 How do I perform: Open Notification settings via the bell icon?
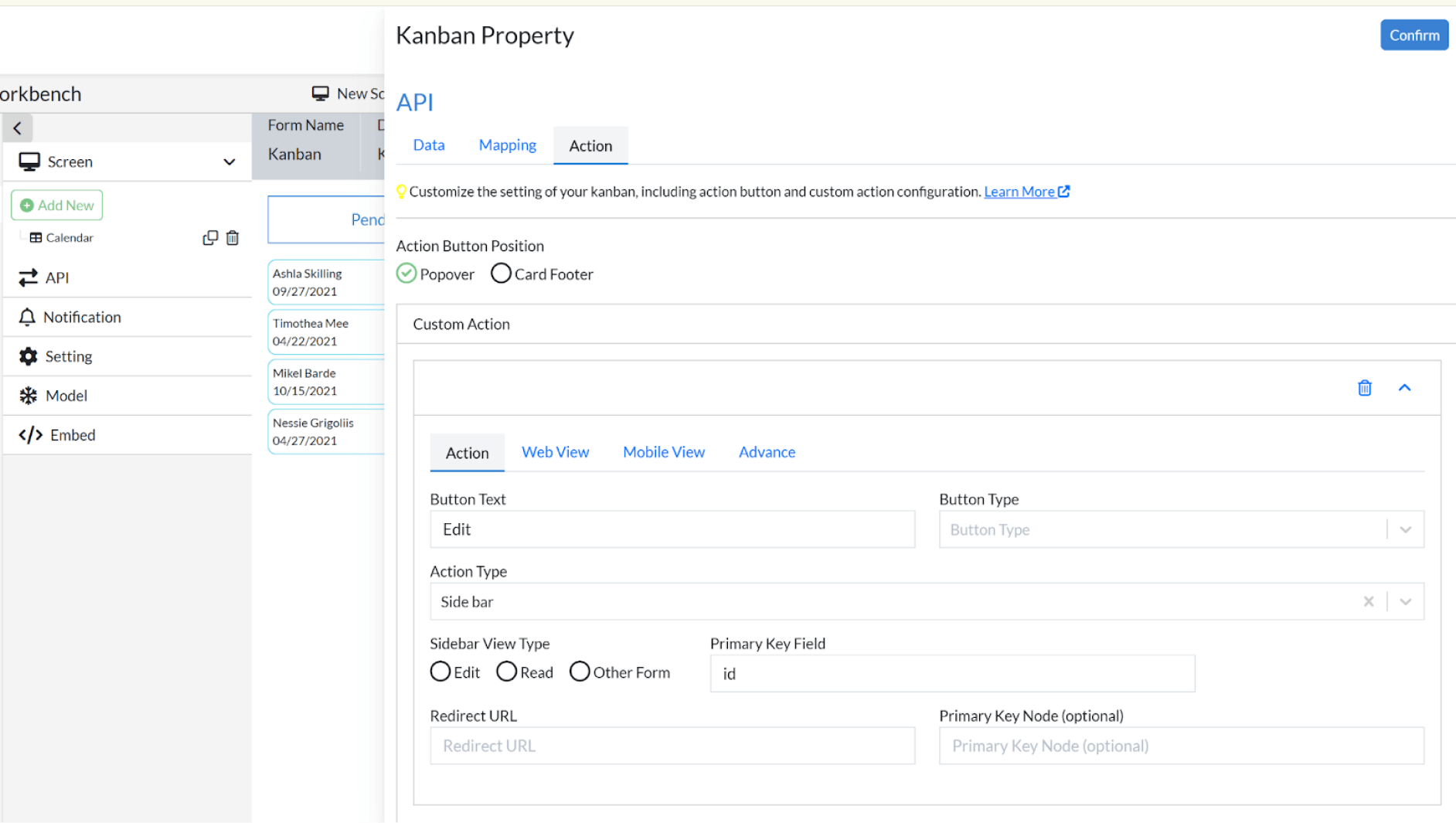(x=29, y=317)
